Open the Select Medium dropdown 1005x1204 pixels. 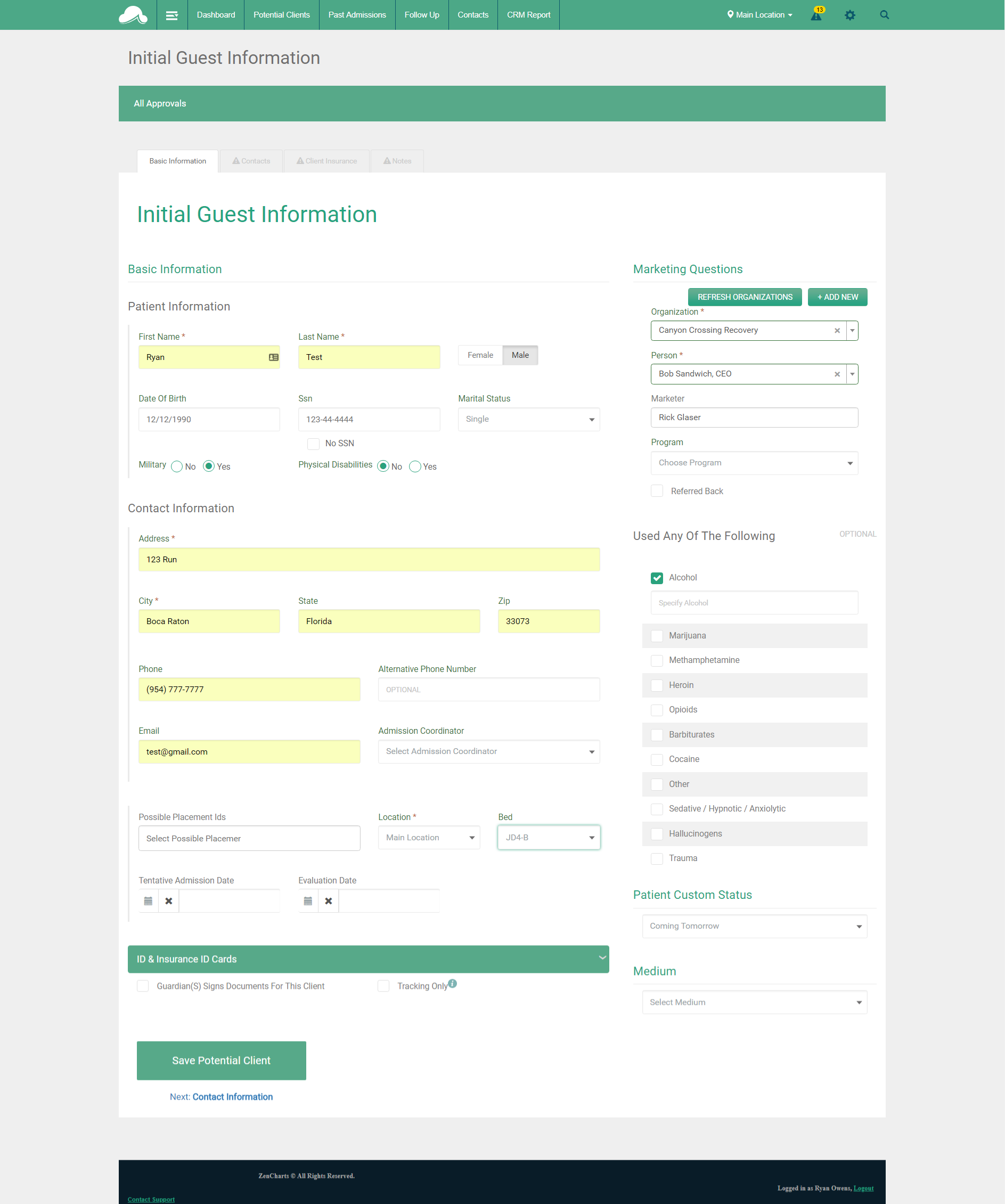tap(755, 1003)
